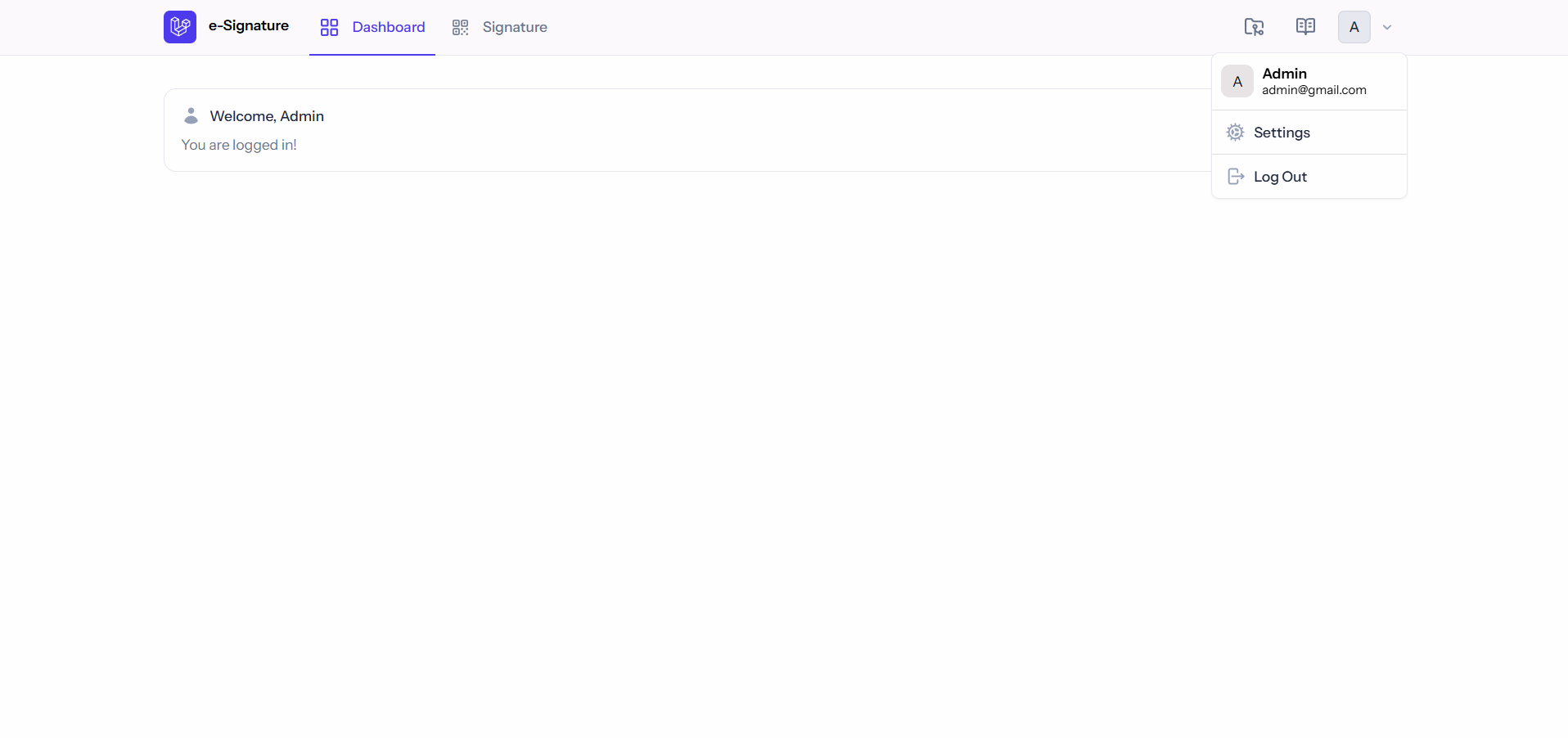Image resolution: width=1568 pixels, height=738 pixels.
Task: Collapse user menu with the chevron arrow
Action: click(1387, 28)
